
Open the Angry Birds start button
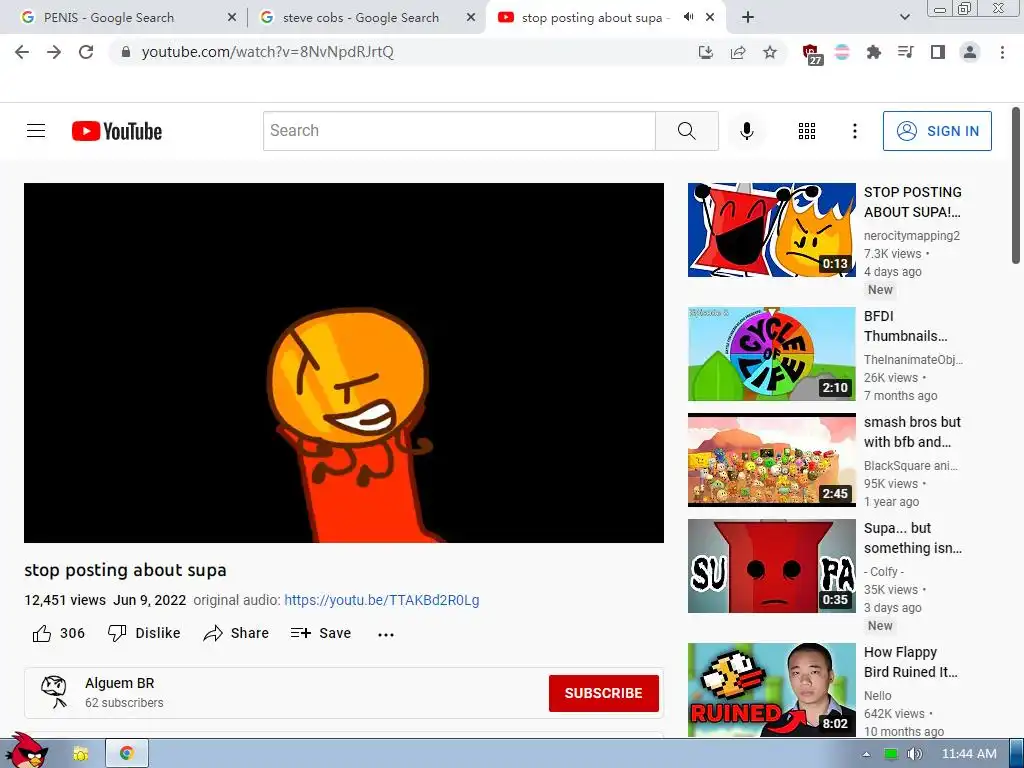pos(25,751)
